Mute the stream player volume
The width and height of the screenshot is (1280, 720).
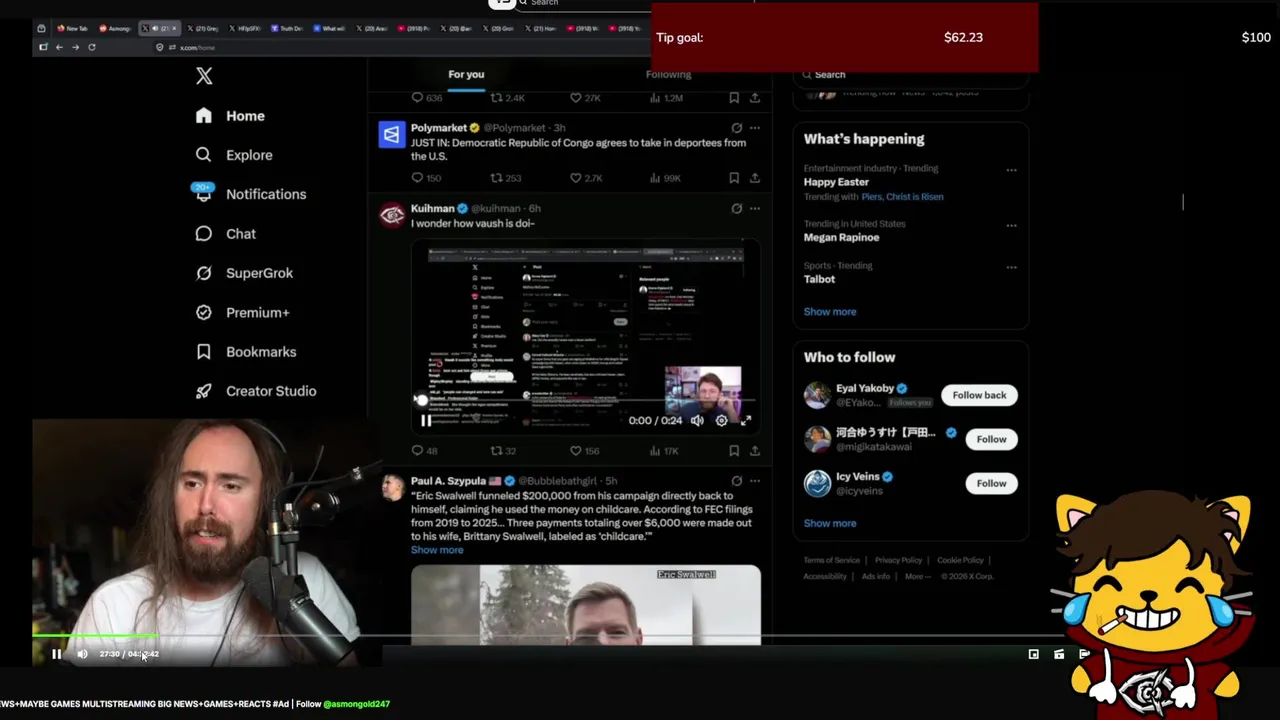point(82,654)
